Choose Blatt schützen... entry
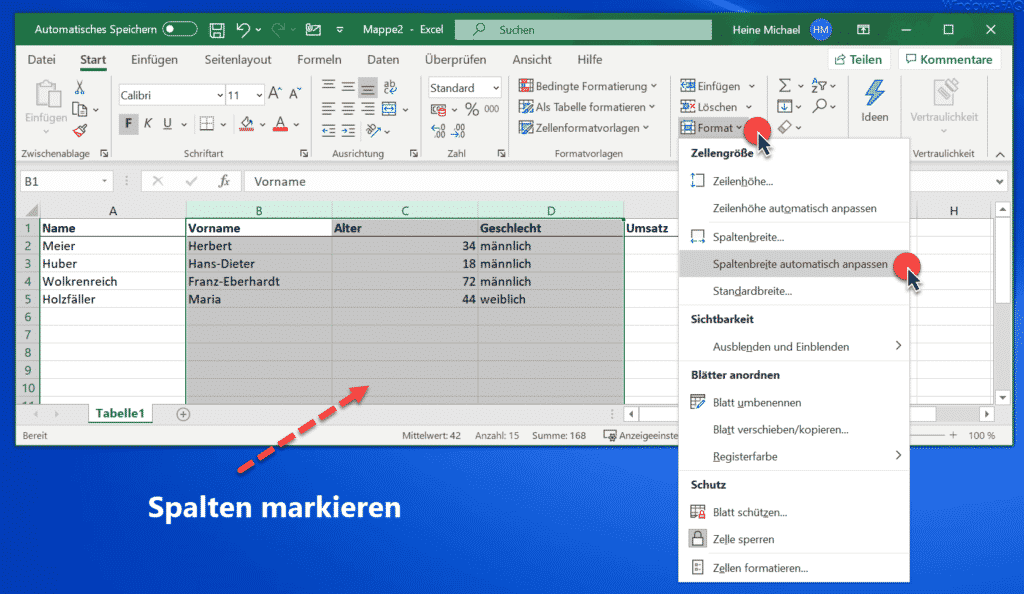Screen dimensions: 1024x594 794,512
